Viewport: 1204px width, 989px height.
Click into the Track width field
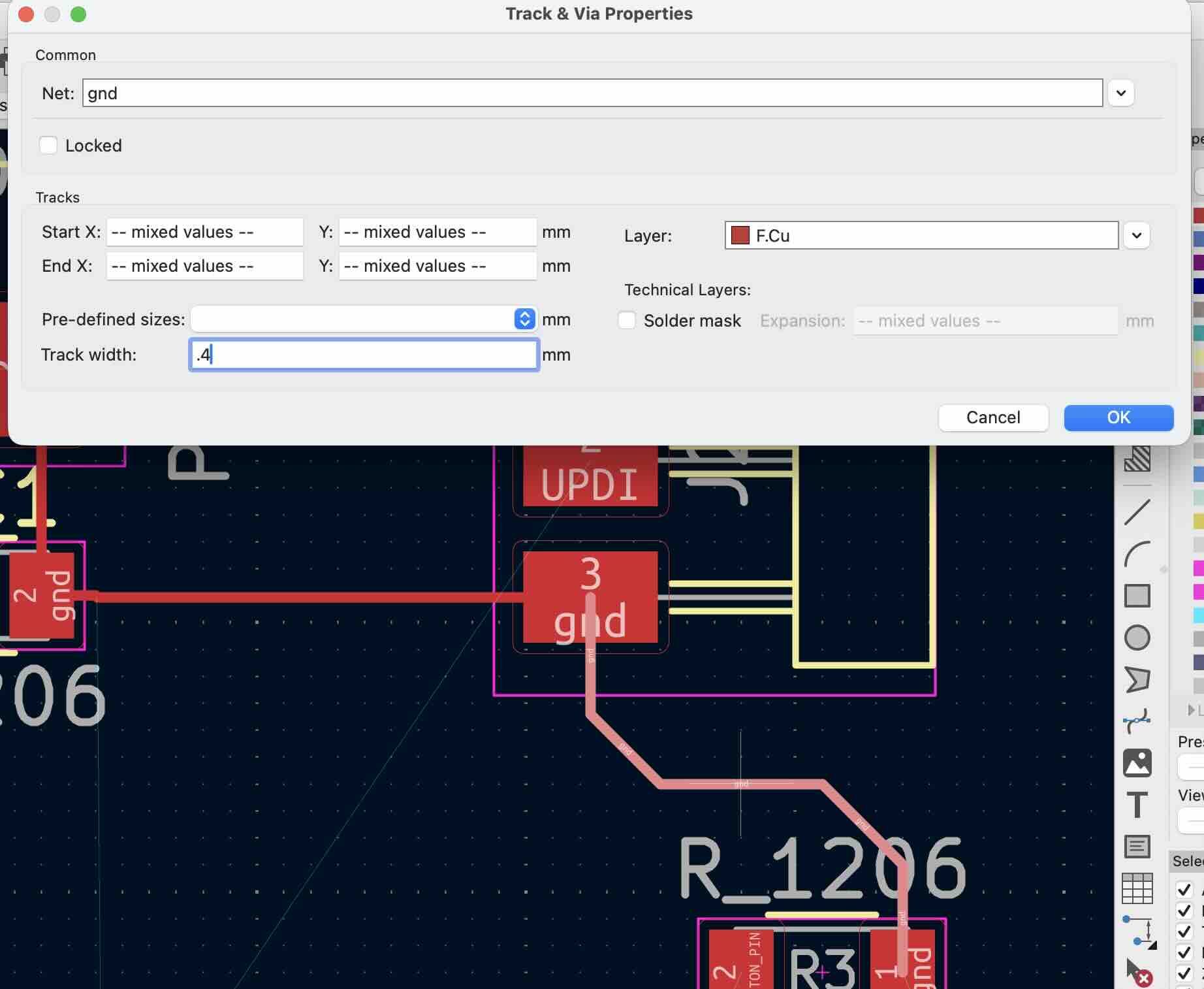click(x=364, y=355)
